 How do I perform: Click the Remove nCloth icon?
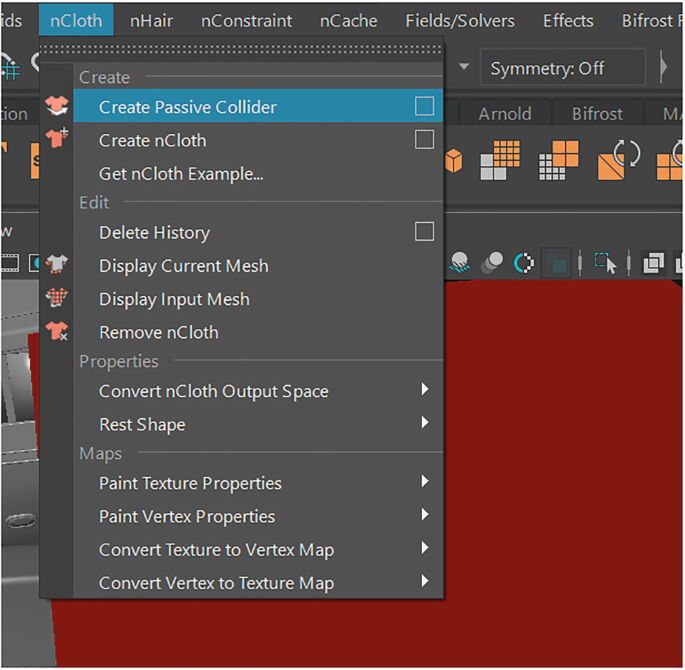pyautogui.click(x=58, y=332)
